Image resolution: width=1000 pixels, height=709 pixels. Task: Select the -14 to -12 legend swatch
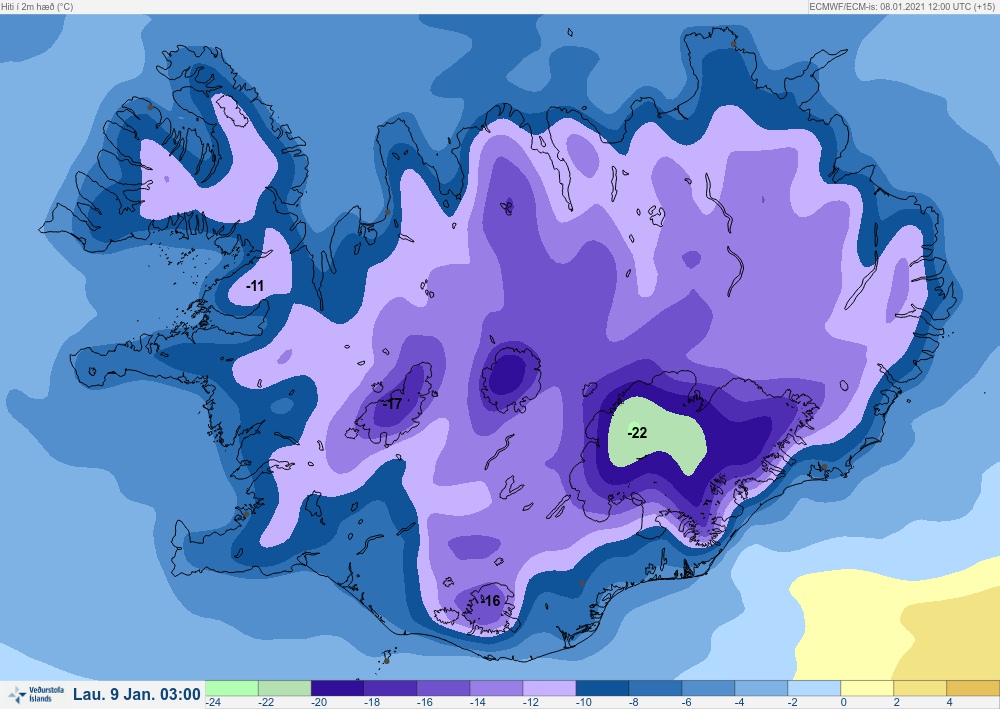(x=496, y=688)
